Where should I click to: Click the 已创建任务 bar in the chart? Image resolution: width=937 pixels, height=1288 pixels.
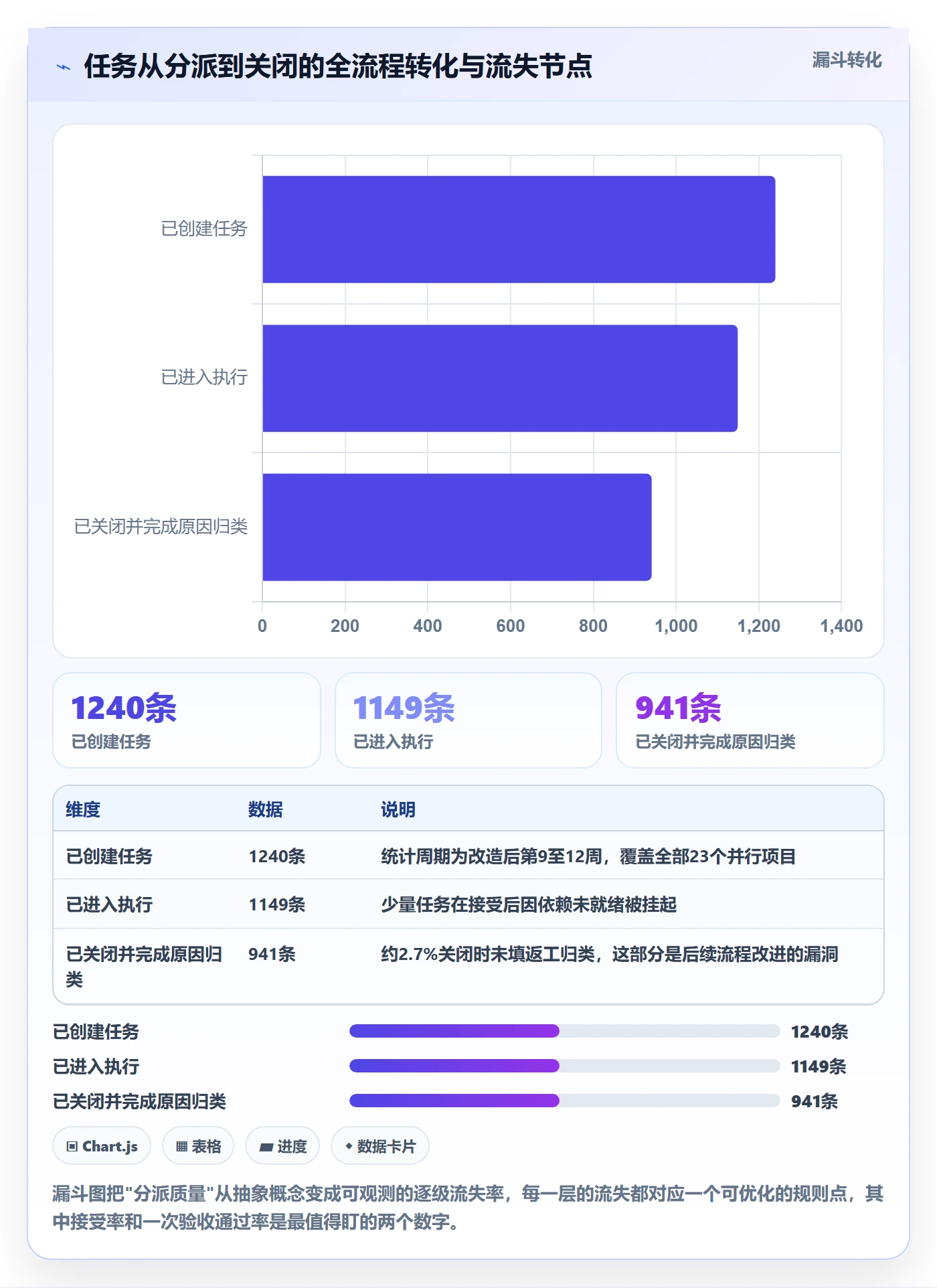coord(519,230)
